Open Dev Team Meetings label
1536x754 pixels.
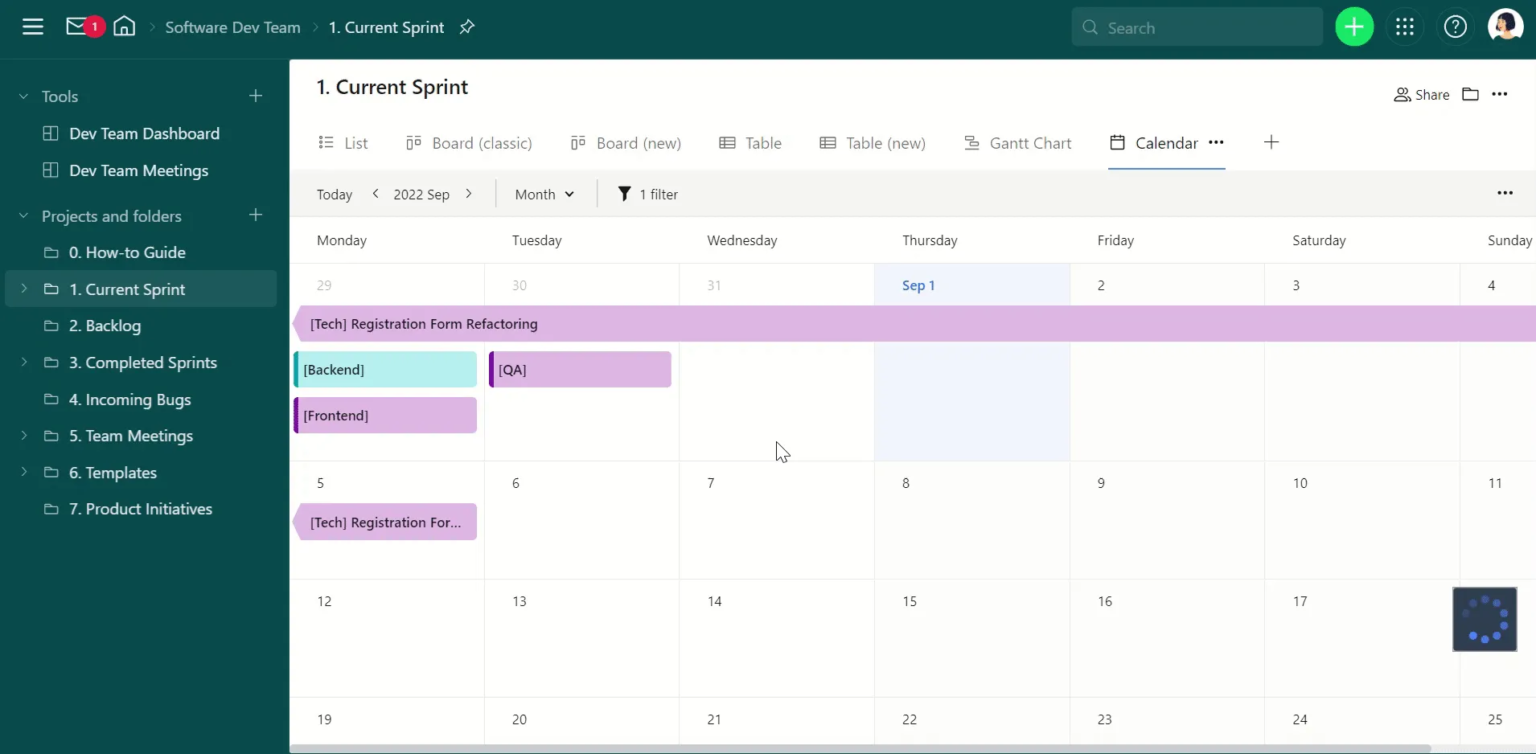[139, 170]
